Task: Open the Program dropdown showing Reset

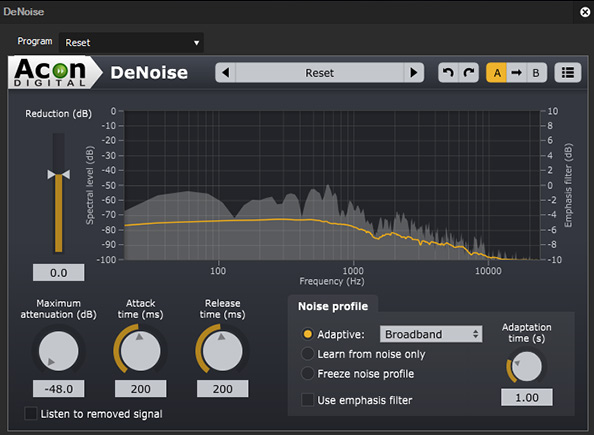Action: tap(131, 42)
